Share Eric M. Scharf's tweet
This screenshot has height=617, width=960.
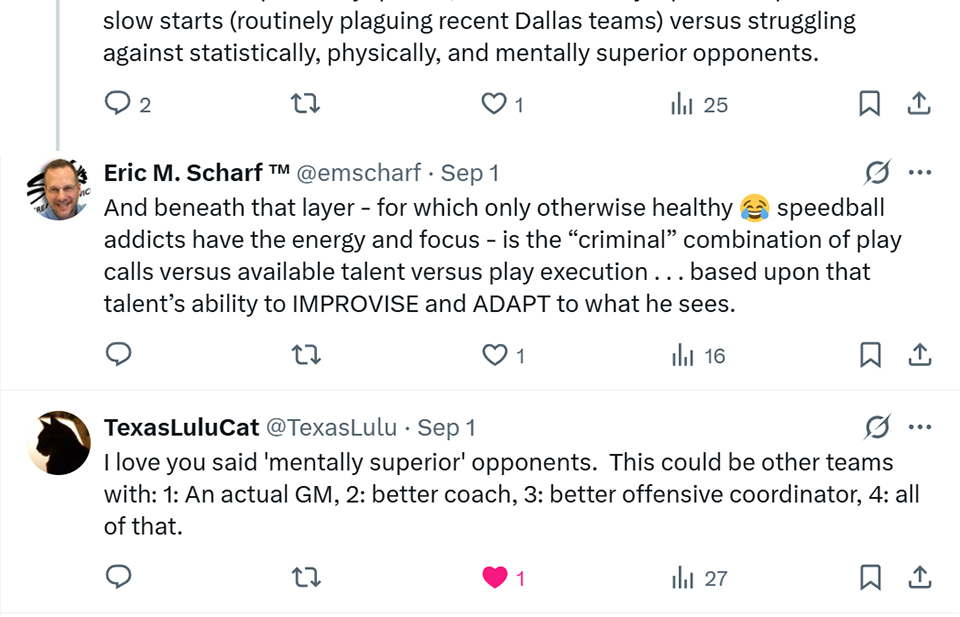pos(919,355)
